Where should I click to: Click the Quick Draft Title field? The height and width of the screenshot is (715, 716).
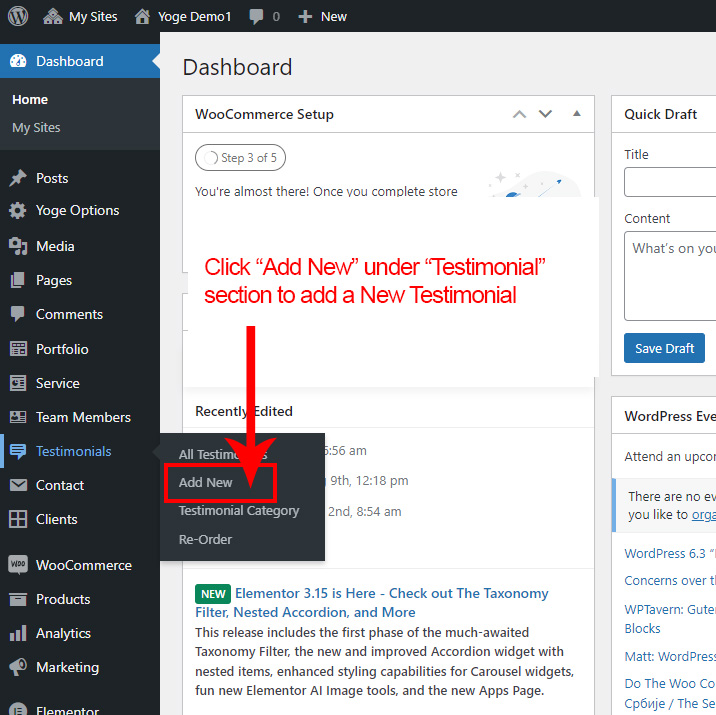coord(670,182)
